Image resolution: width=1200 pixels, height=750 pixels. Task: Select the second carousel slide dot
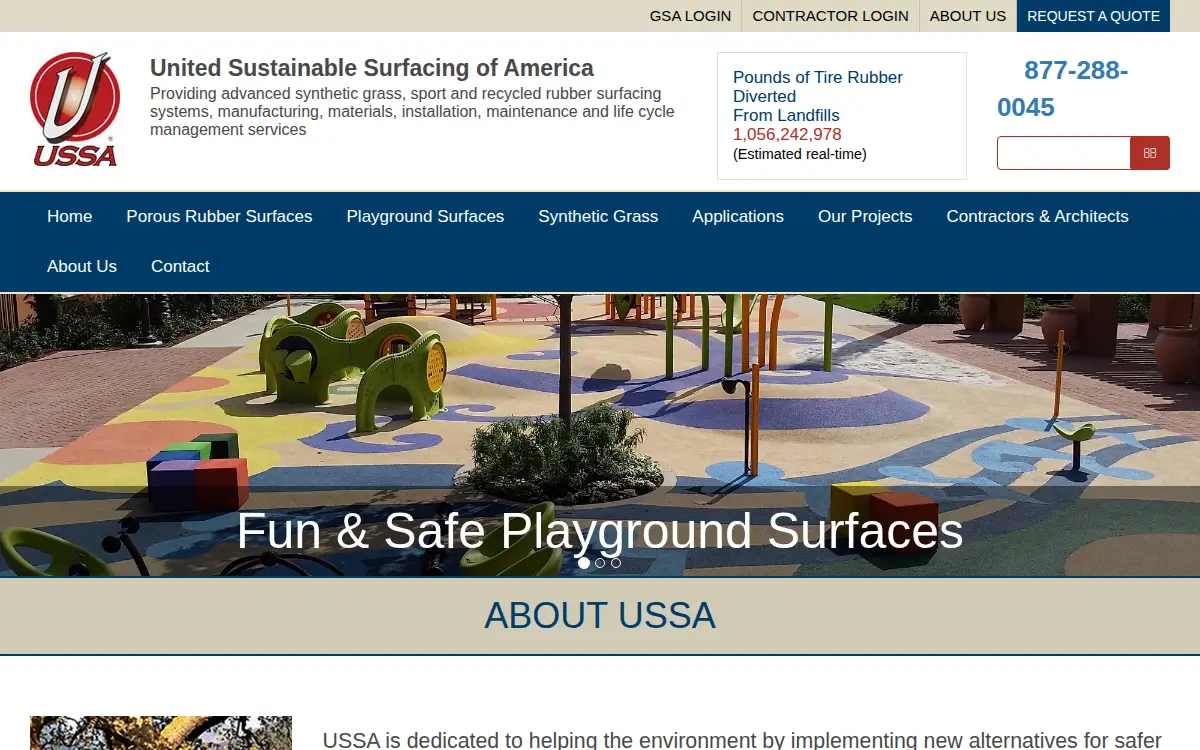click(600, 563)
